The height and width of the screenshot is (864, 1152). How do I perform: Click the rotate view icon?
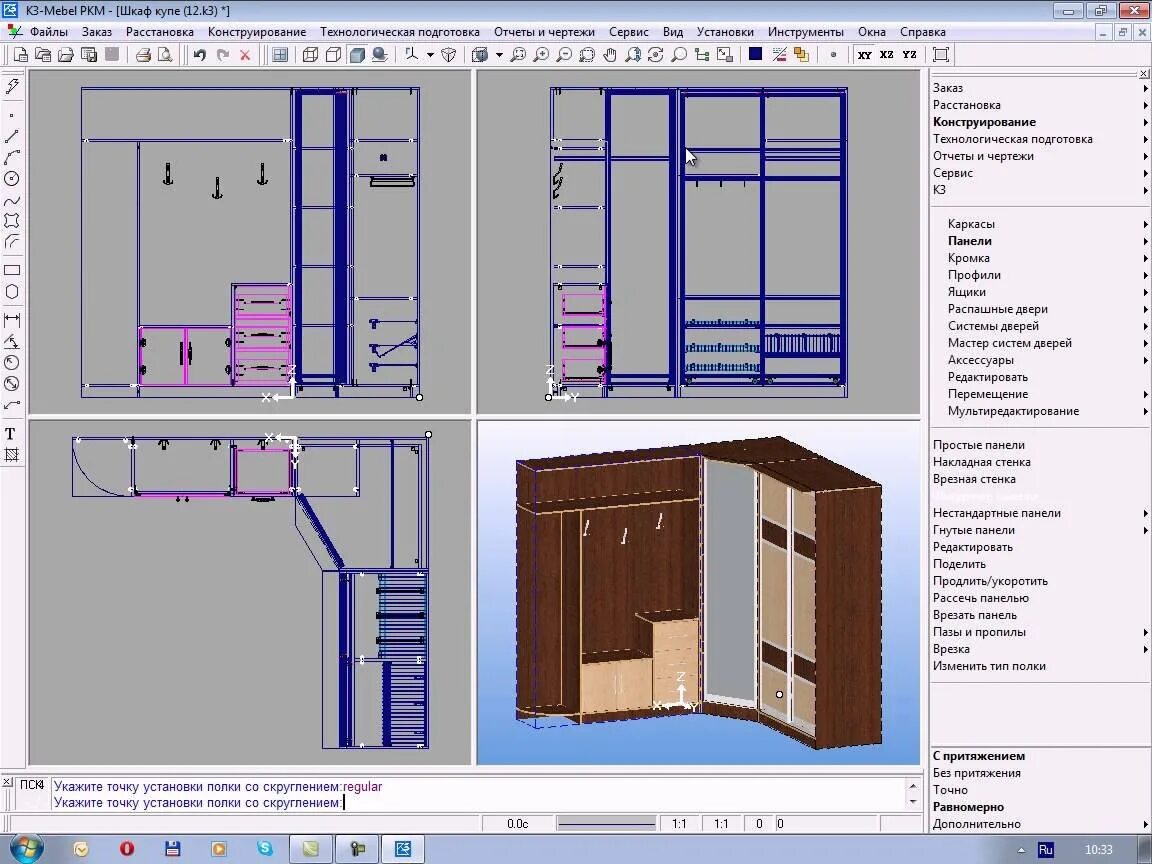click(x=655, y=54)
